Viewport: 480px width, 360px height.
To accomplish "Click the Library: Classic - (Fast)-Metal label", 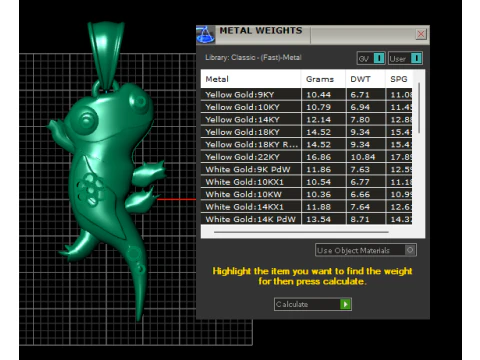I will tap(253, 57).
